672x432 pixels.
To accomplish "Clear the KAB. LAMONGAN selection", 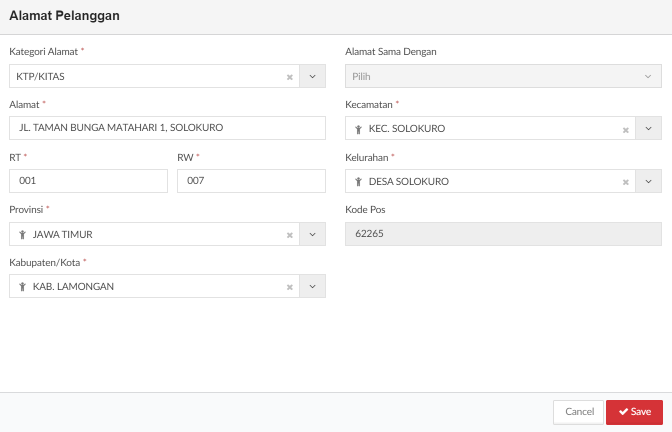I will click(x=290, y=287).
